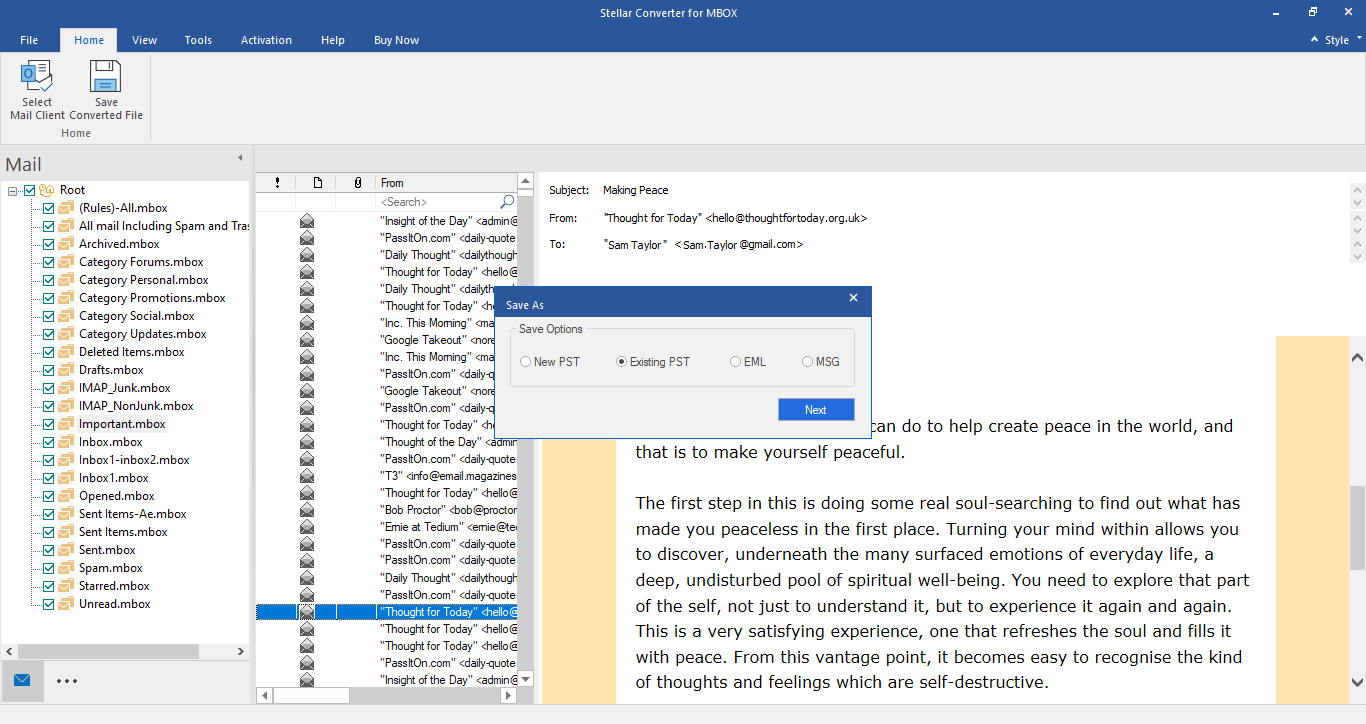Collapse the Root tree node
The height and width of the screenshot is (724, 1366).
13,190
